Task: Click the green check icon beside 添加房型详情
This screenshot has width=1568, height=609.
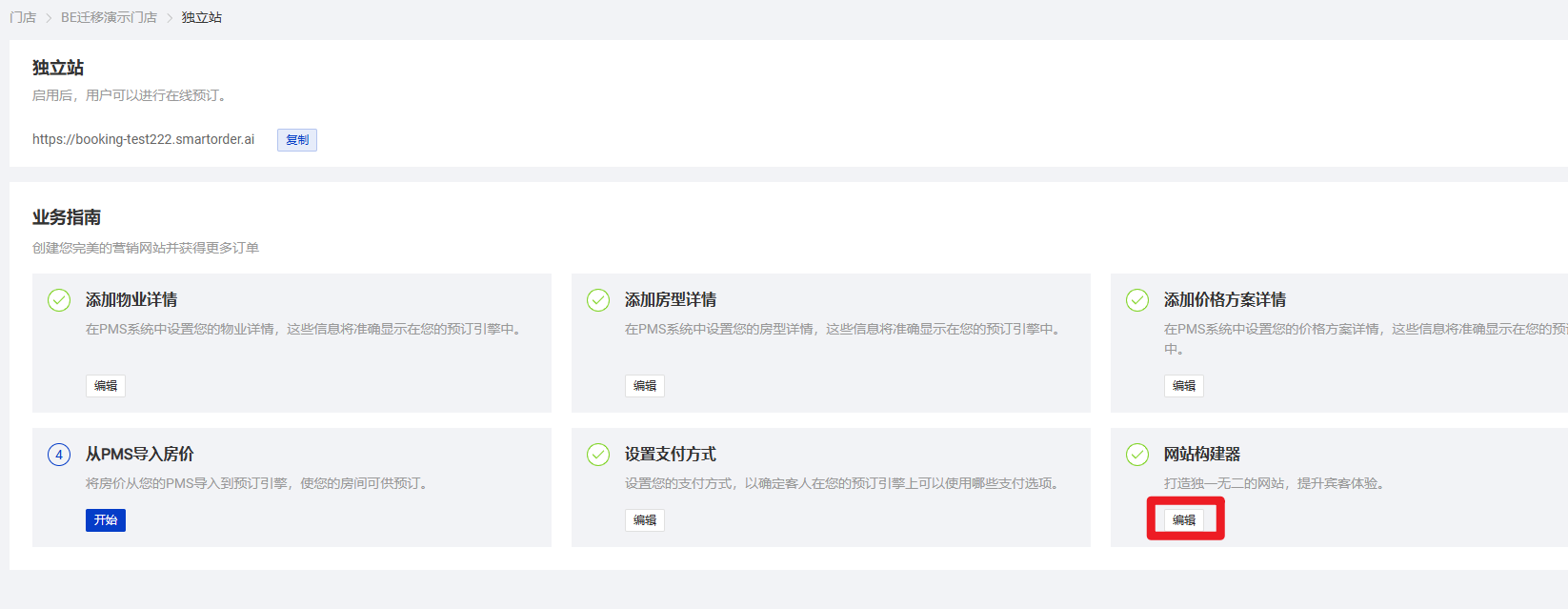Action: tap(598, 300)
